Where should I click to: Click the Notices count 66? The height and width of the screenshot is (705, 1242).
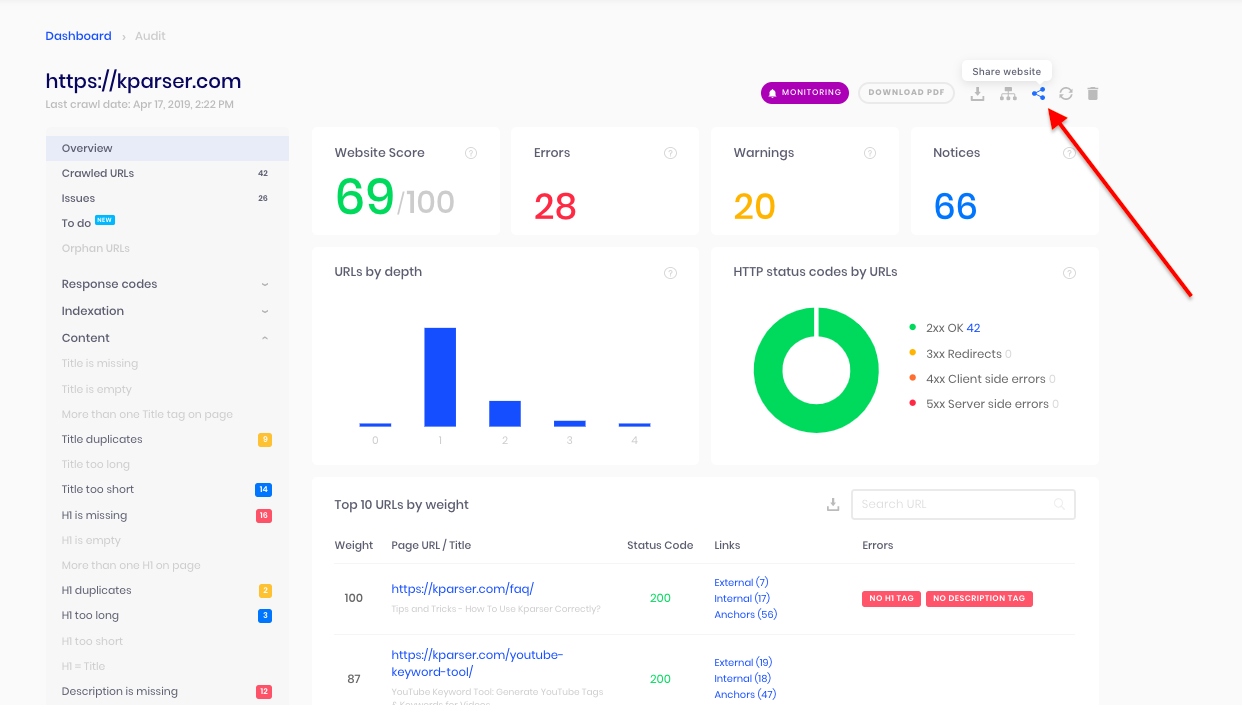tap(955, 206)
